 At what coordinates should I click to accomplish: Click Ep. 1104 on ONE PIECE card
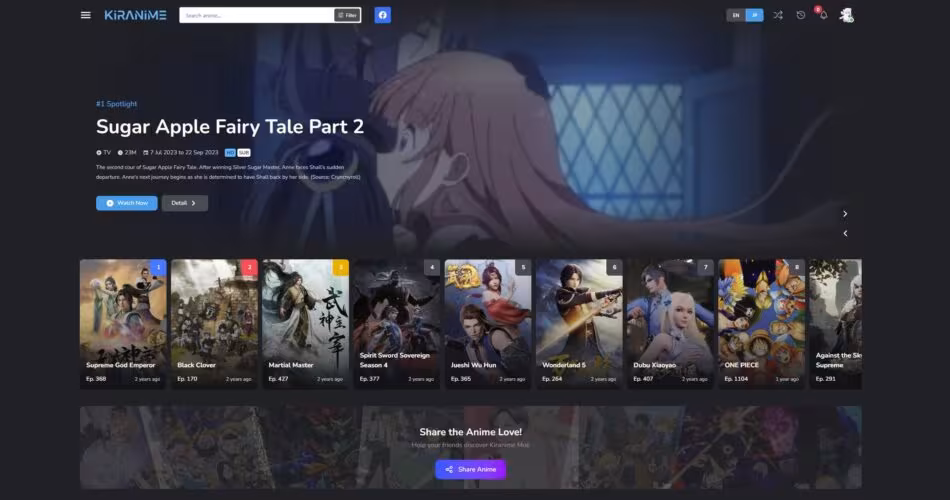click(736, 379)
